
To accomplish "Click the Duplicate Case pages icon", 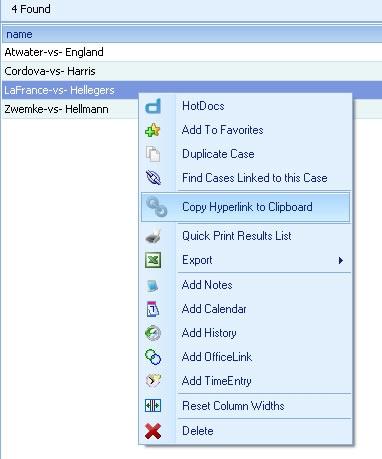I will coord(153,154).
